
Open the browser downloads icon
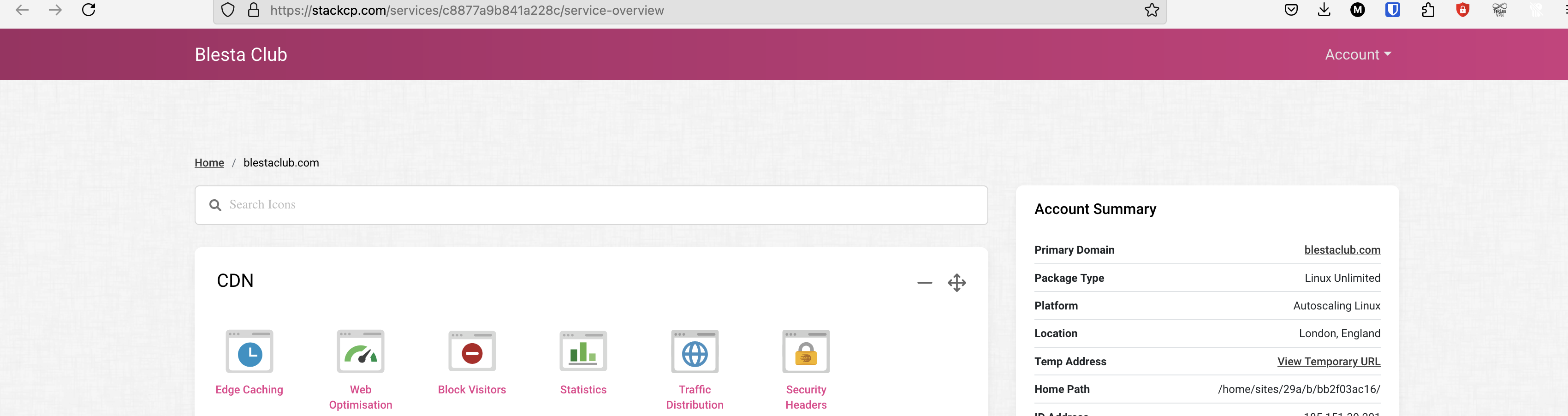tap(1324, 10)
